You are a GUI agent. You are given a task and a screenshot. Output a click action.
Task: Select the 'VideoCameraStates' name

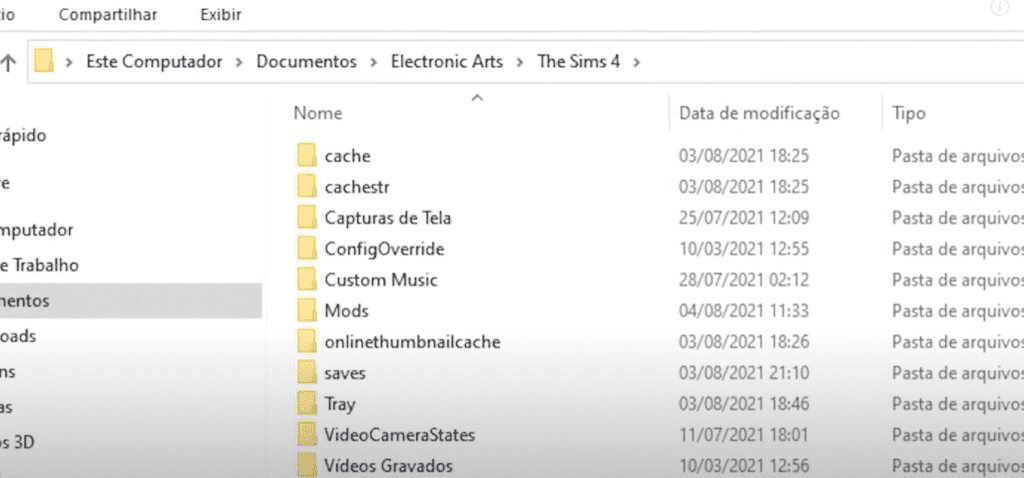coord(400,434)
